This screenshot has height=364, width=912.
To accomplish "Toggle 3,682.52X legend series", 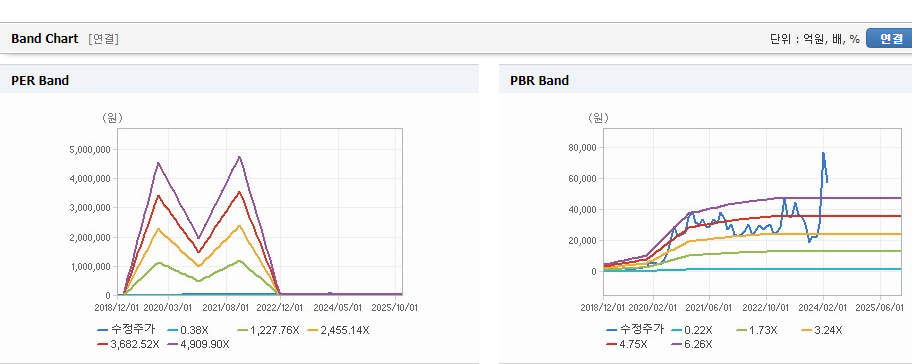I will (x=129, y=344).
